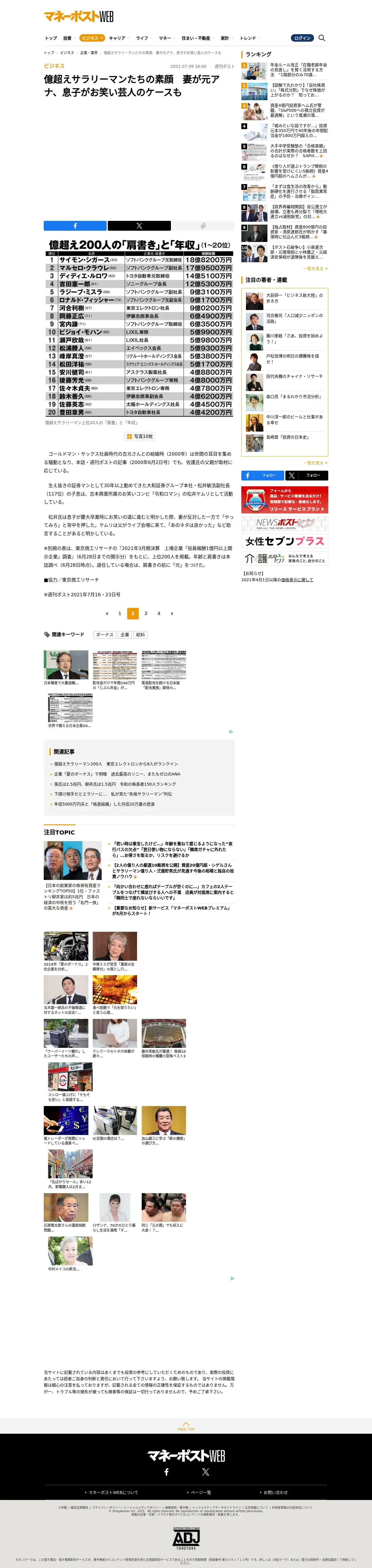Open breadcrumb ビジネス link
Screen dimensions: 372x1568
[67, 53]
